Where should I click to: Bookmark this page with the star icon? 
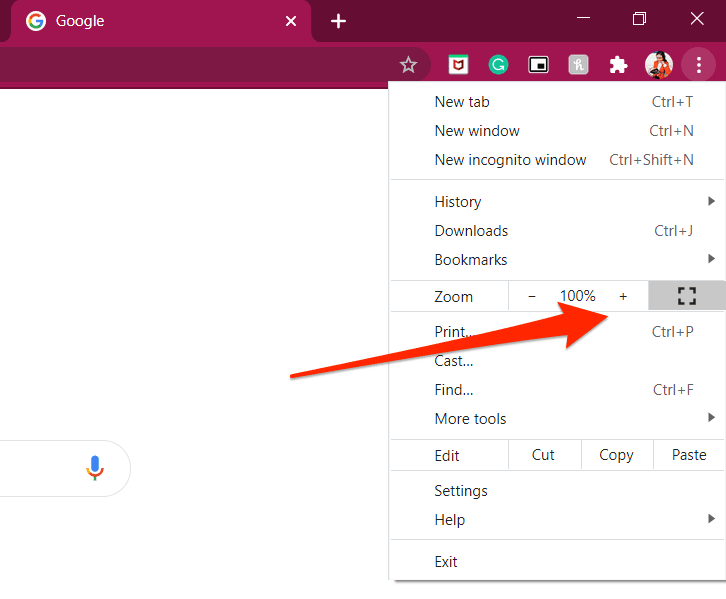408,65
